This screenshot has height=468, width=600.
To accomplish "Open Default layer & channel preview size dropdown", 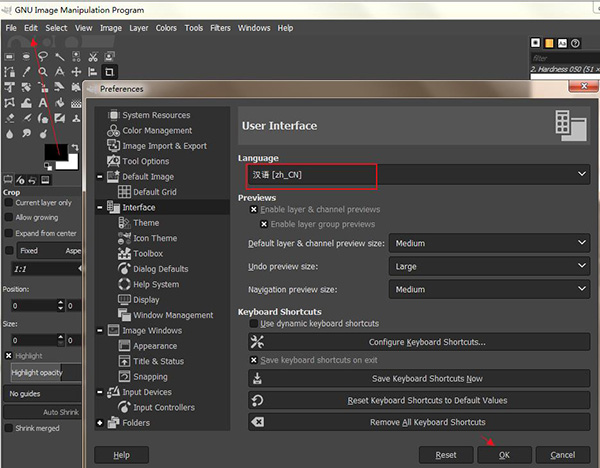I will [489, 243].
